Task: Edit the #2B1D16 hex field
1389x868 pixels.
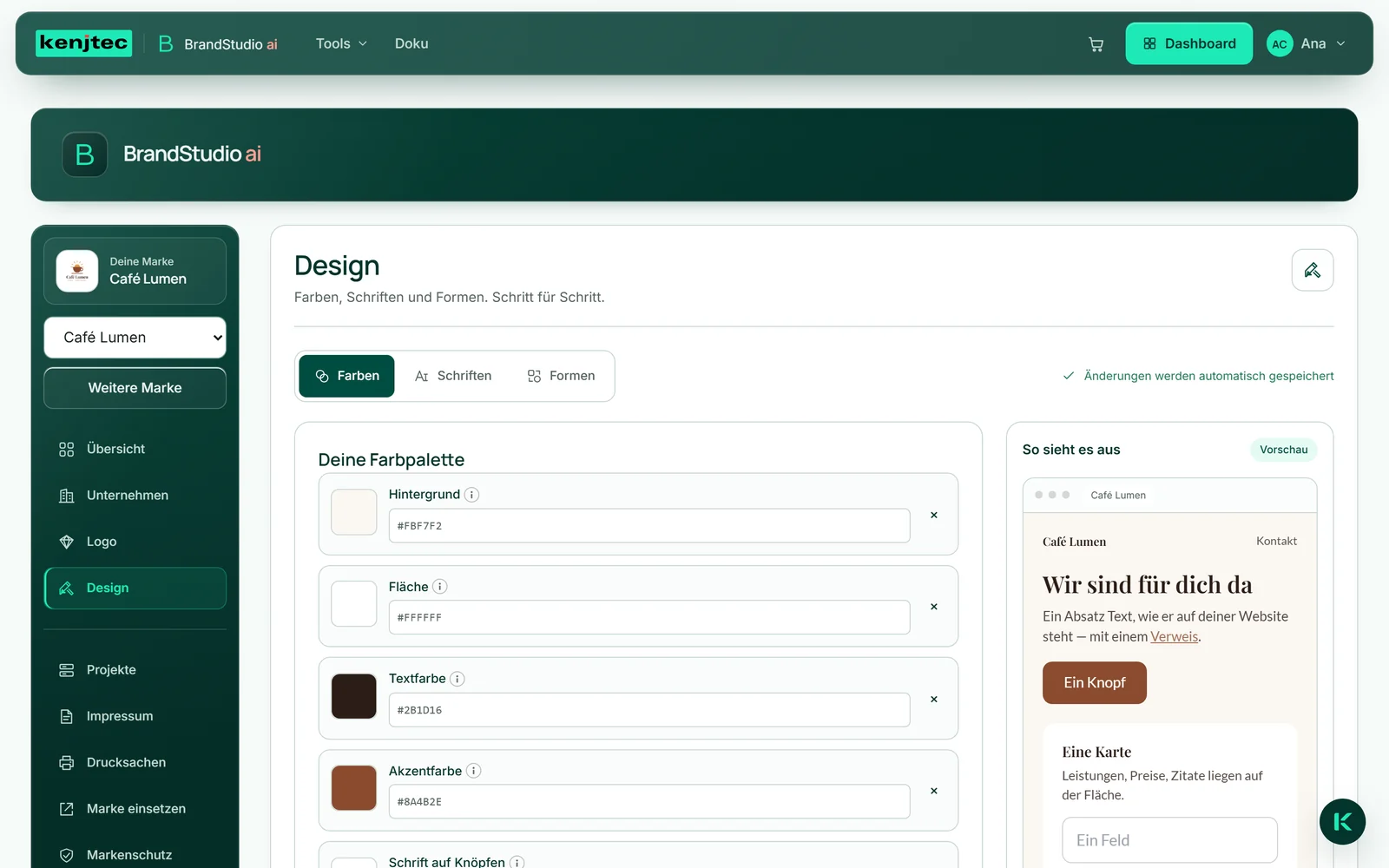Action: click(x=649, y=710)
